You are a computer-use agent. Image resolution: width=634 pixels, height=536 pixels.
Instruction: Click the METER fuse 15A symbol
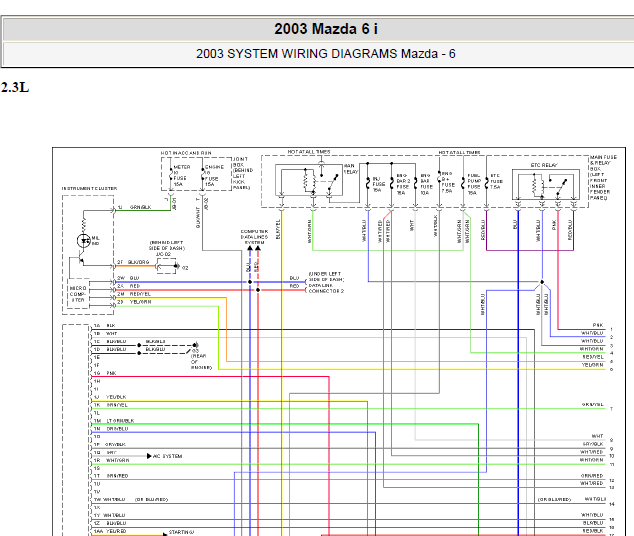click(x=171, y=176)
